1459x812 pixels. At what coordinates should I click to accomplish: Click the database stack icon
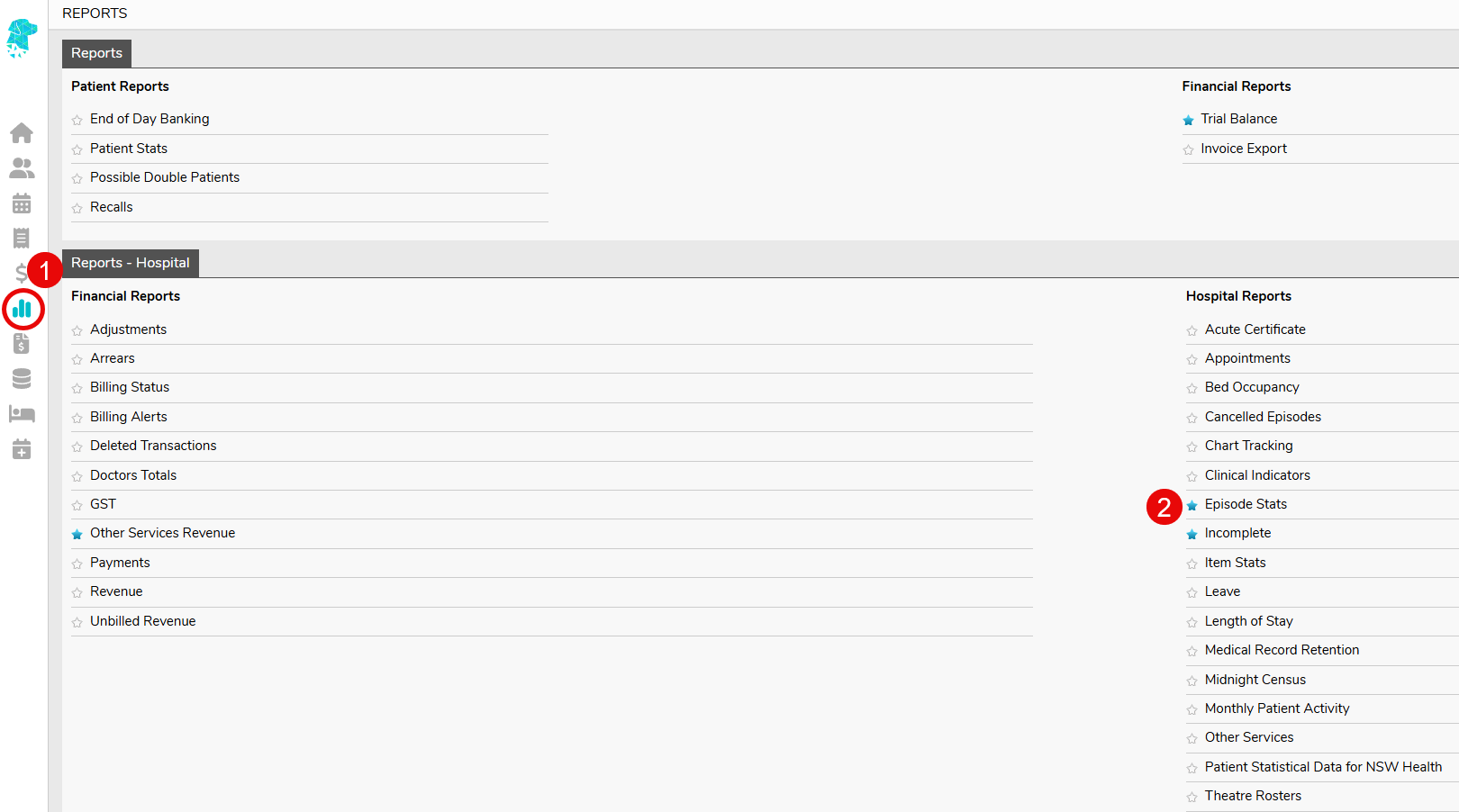(22, 379)
